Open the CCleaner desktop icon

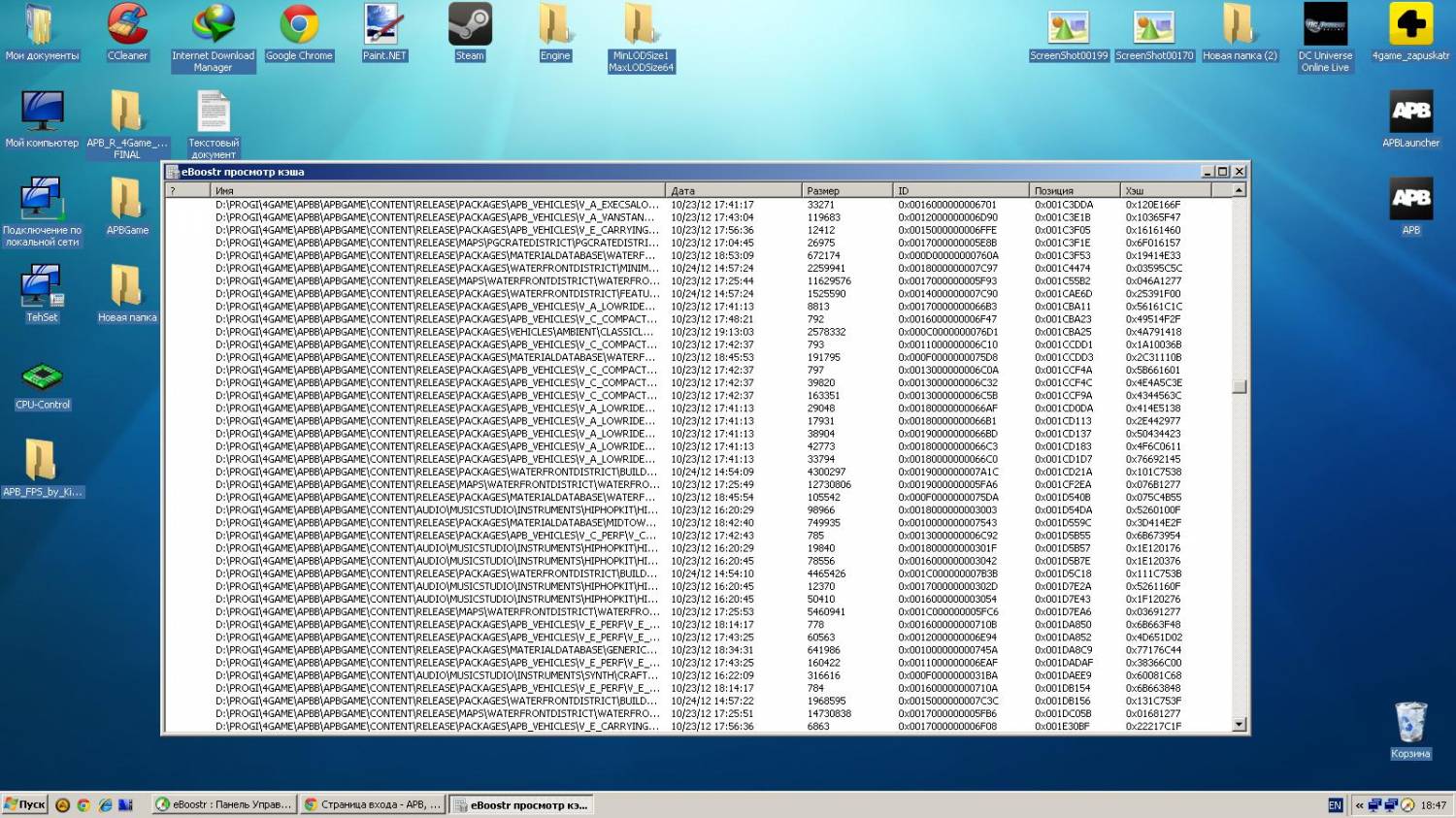pos(127,27)
